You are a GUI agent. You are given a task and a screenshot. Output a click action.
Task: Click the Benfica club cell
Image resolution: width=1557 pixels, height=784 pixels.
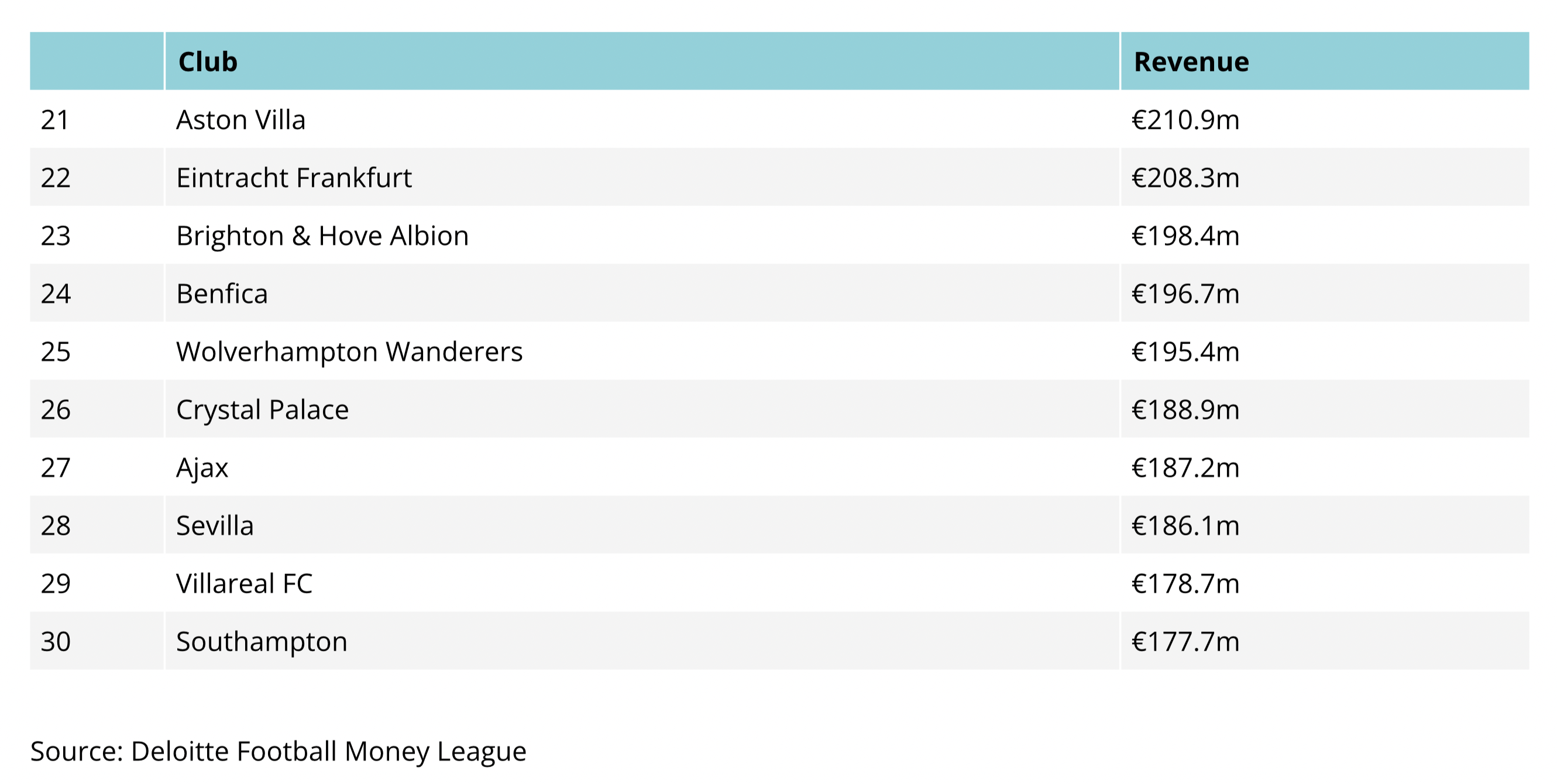point(222,294)
